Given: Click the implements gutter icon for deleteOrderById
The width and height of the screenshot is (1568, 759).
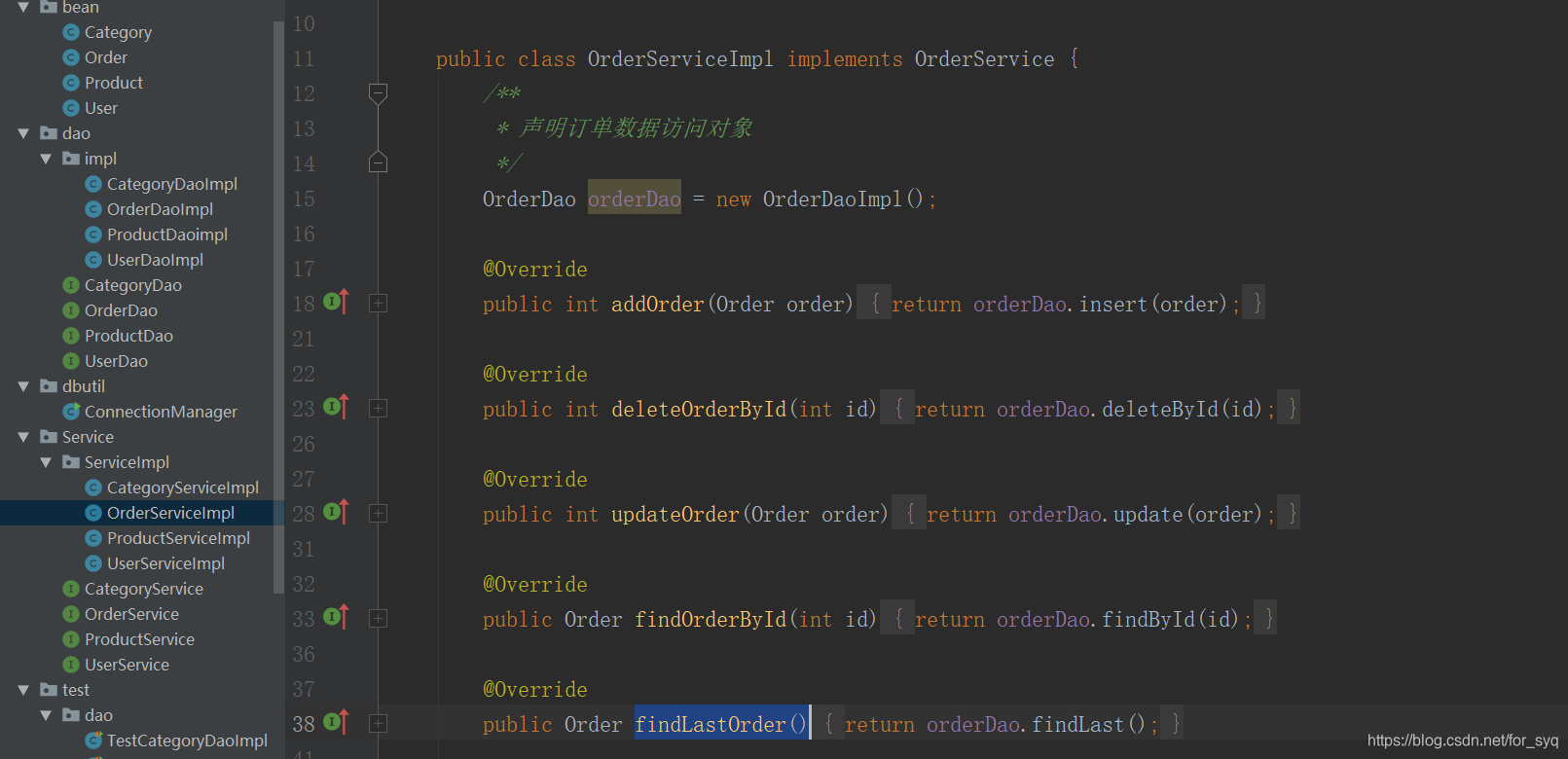Looking at the screenshot, I should [336, 407].
